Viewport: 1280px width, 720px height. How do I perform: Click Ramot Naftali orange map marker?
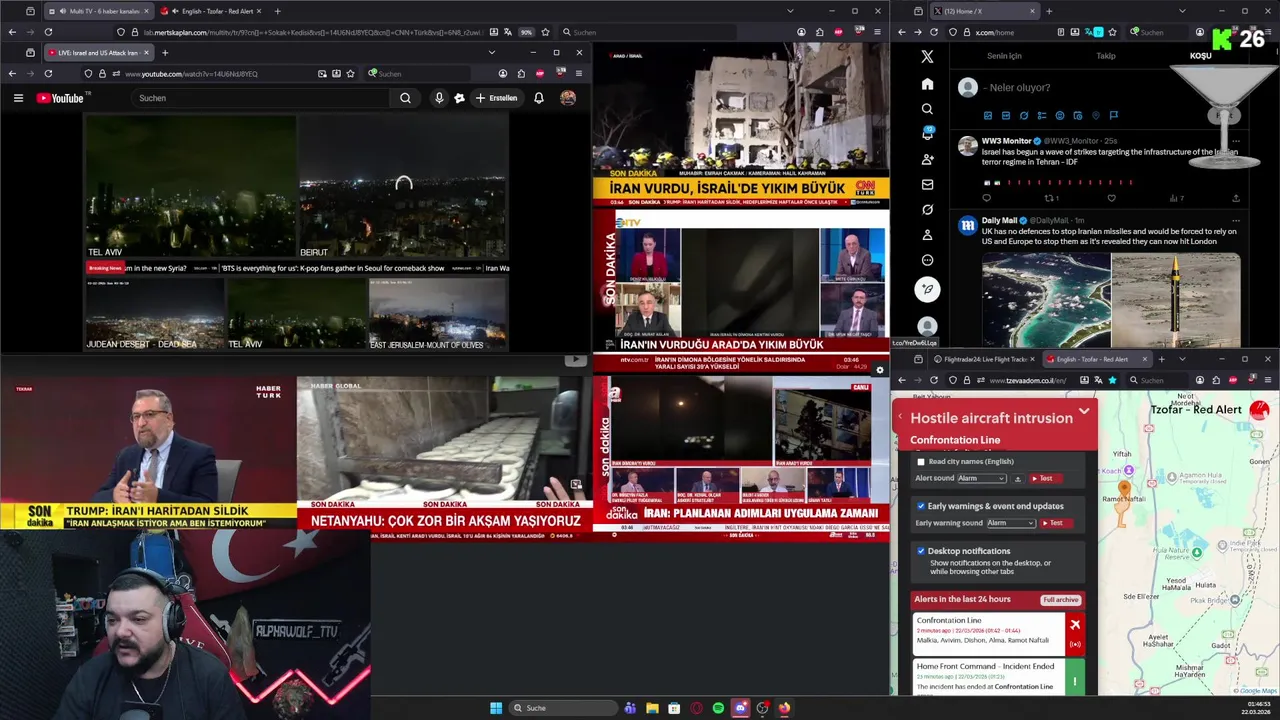[1124, 489]
